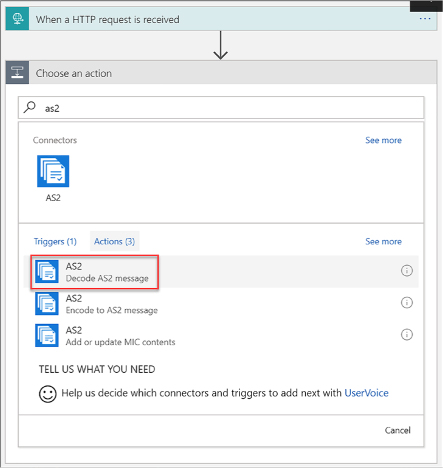Click the HTTP request trigger icon
Viewport: 443px width, 468px height.
tap(17, 19)
